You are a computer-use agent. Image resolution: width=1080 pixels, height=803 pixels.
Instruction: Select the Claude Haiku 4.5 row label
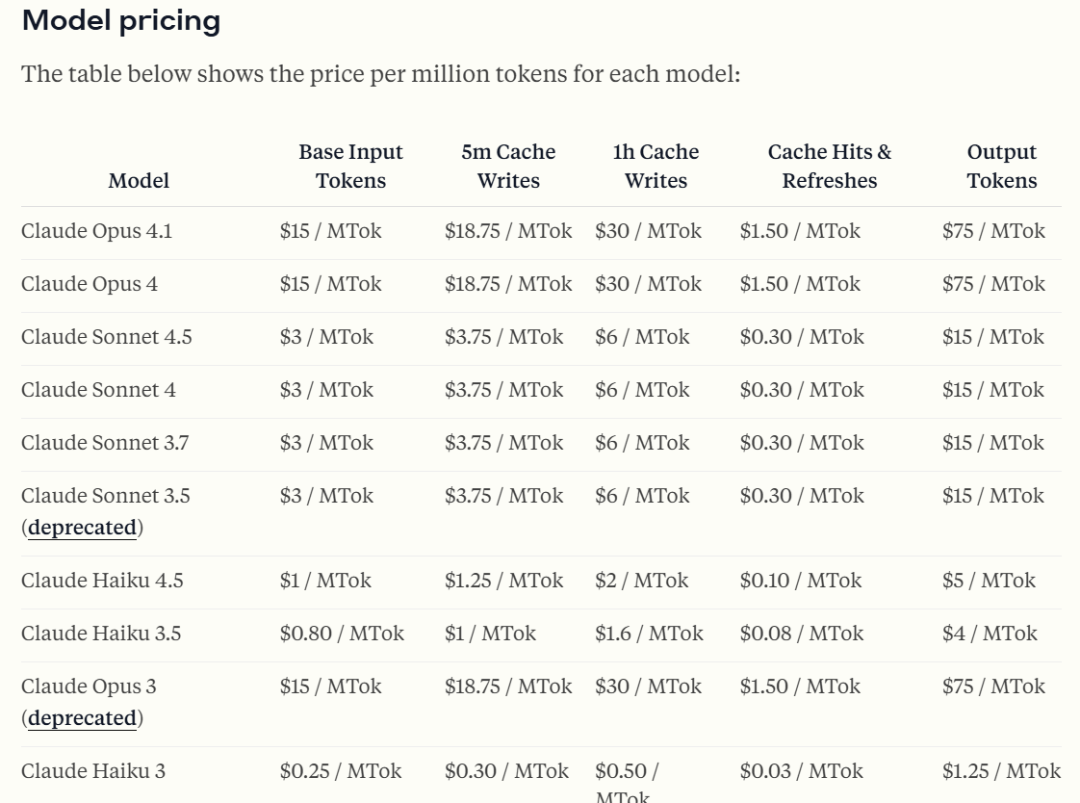tap(102, 581)
